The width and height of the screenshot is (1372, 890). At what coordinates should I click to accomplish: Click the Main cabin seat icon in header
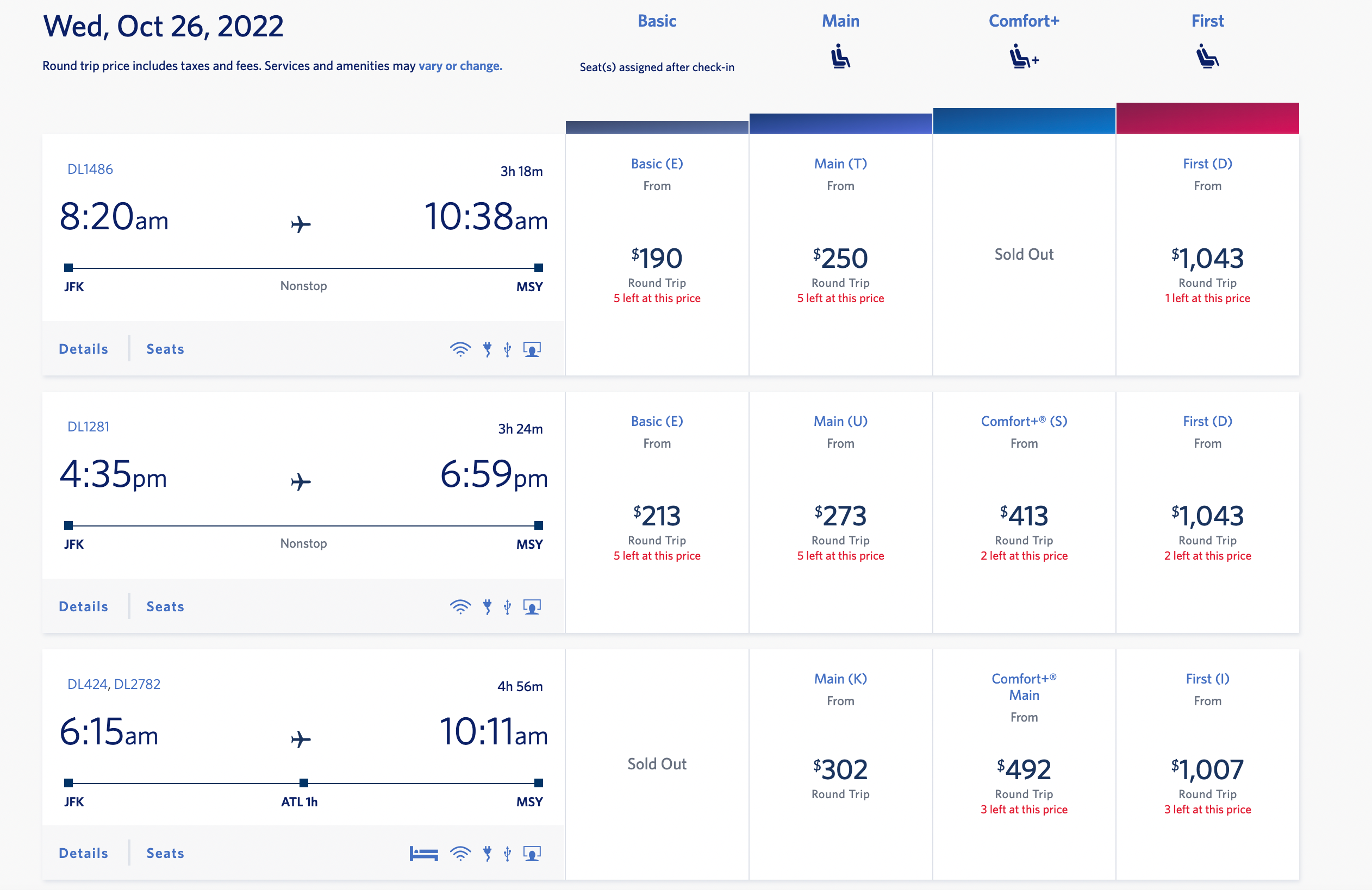(x=840, y=57)
